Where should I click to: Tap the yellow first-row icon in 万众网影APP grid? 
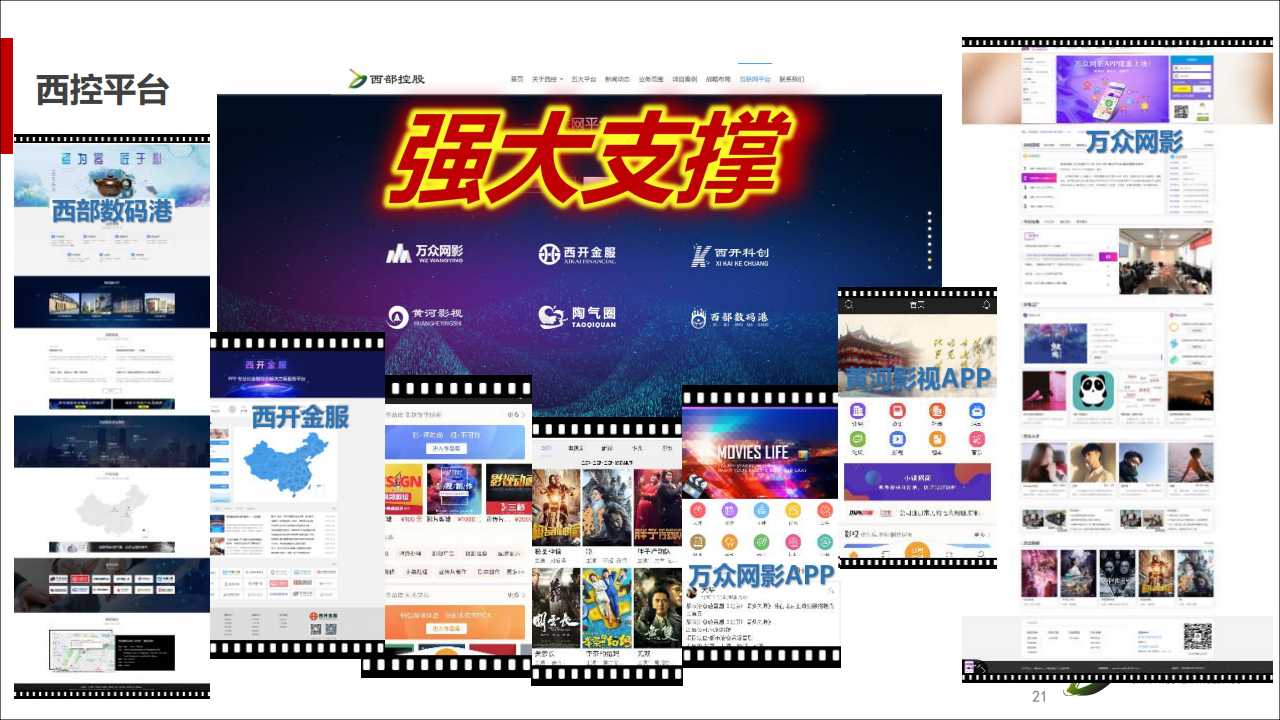(x=793, y=510)
